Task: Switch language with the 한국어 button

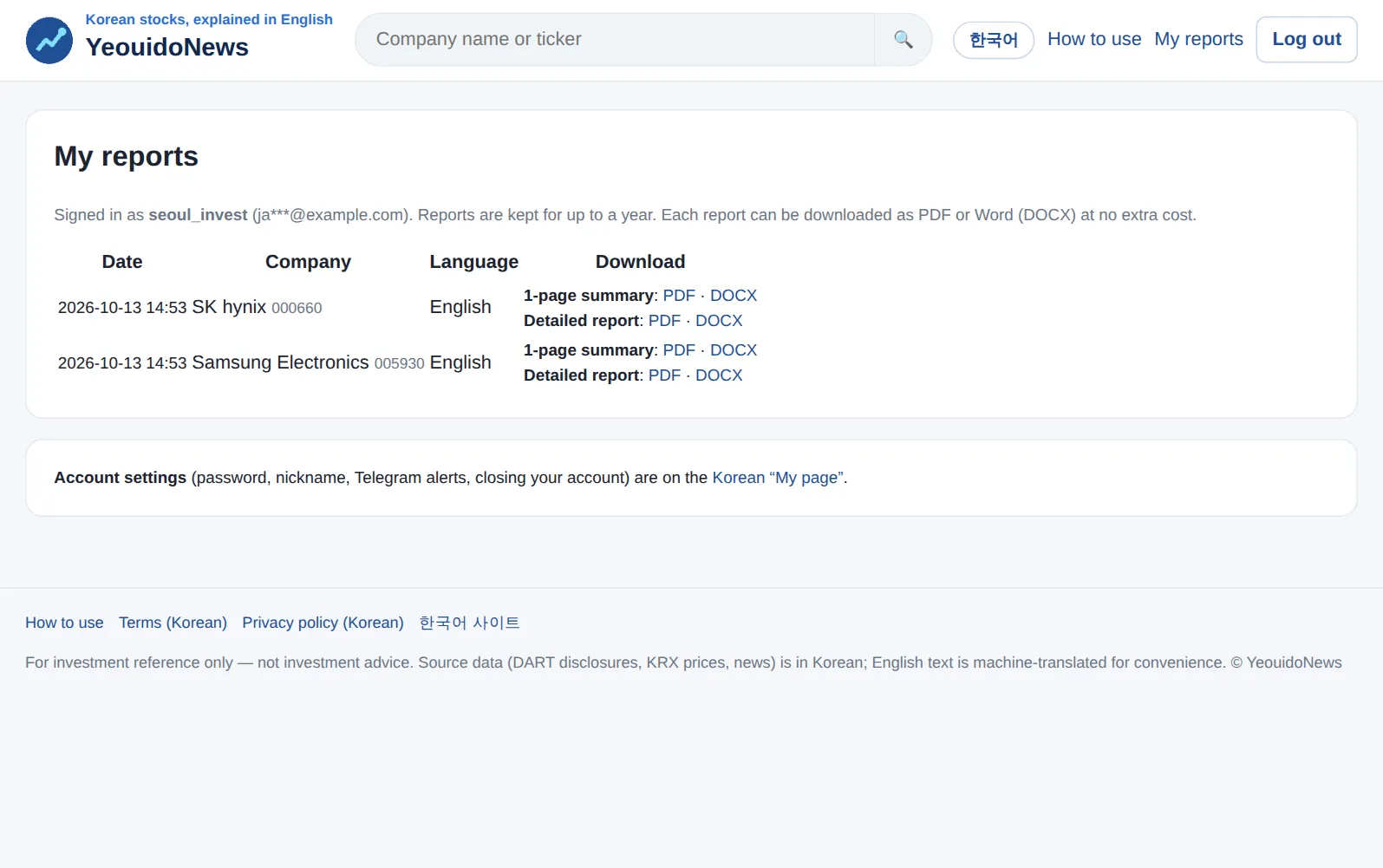Action: [994, 40]
